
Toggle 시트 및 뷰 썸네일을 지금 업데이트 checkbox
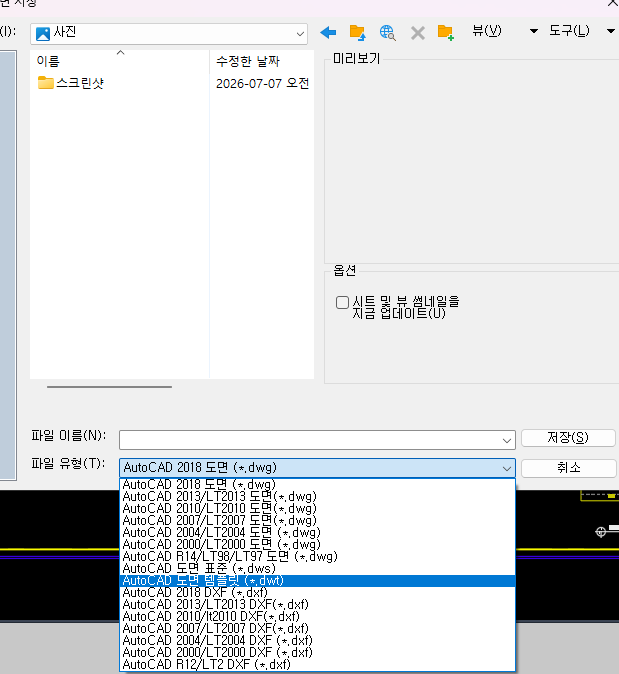[342, 302]
